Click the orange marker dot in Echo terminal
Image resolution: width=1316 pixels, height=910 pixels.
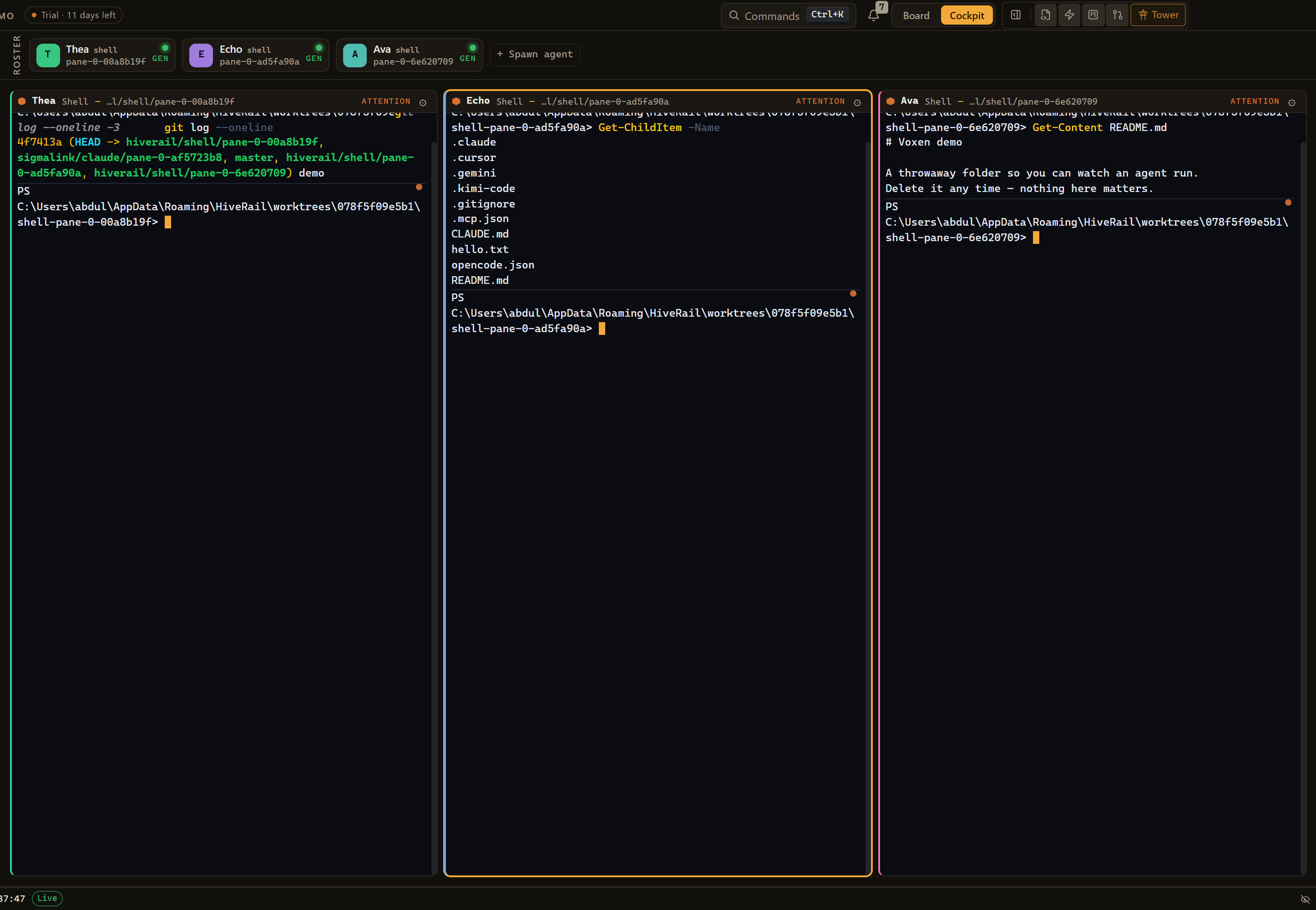pos(853,293)
